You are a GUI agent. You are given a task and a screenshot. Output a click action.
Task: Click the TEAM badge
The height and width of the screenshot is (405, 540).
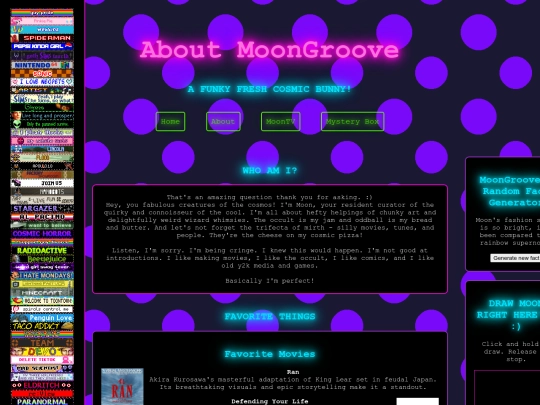click(x=42, y=343)
